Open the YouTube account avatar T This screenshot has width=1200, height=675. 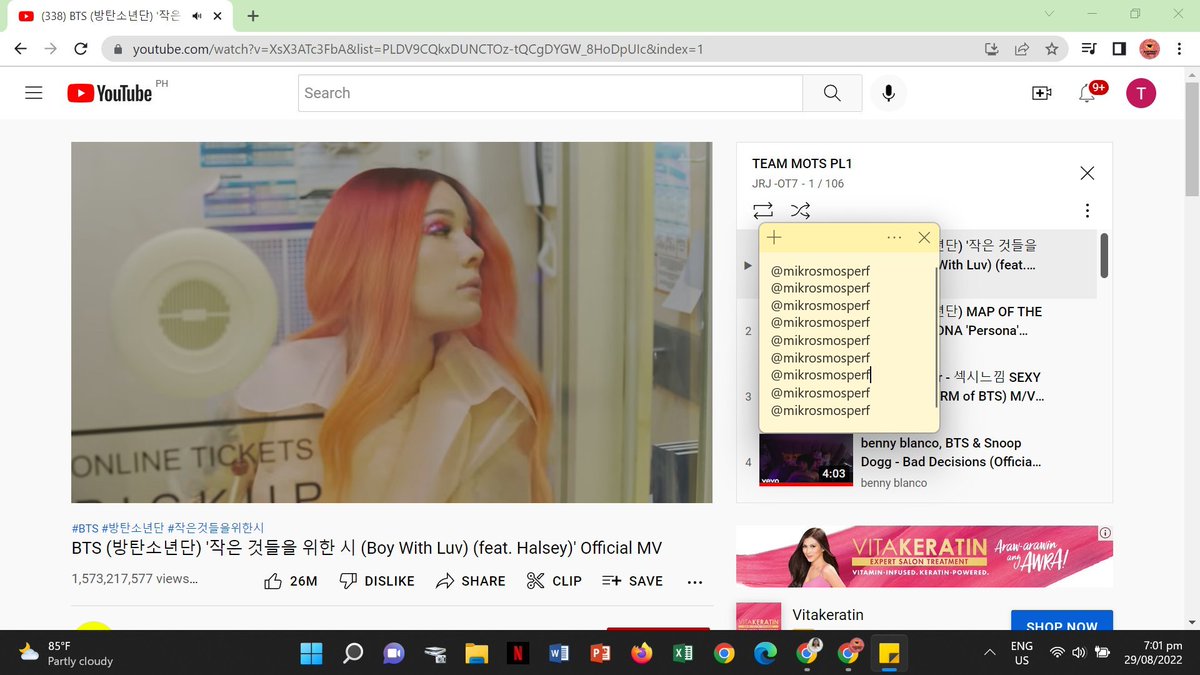pos(1141,93)
